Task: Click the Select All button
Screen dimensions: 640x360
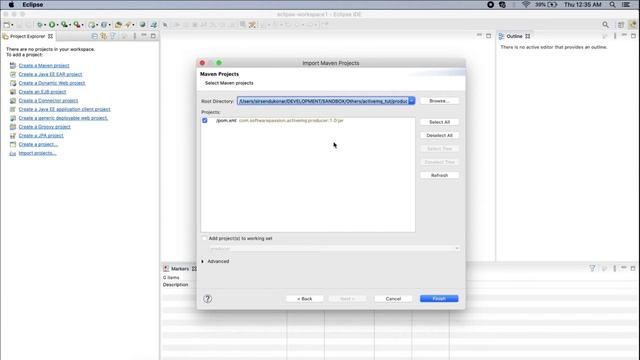Action: [439, 122]
